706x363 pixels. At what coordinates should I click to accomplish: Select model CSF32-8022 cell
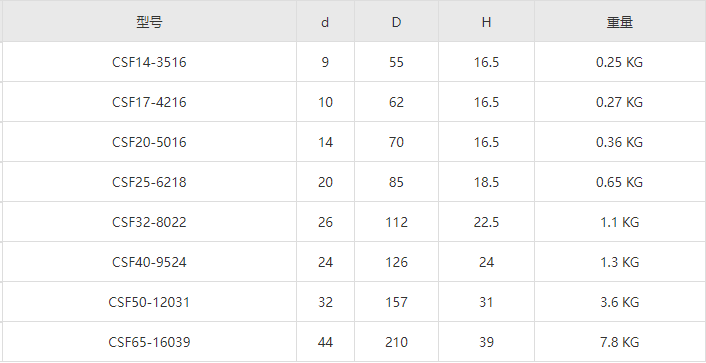[149, 222]
